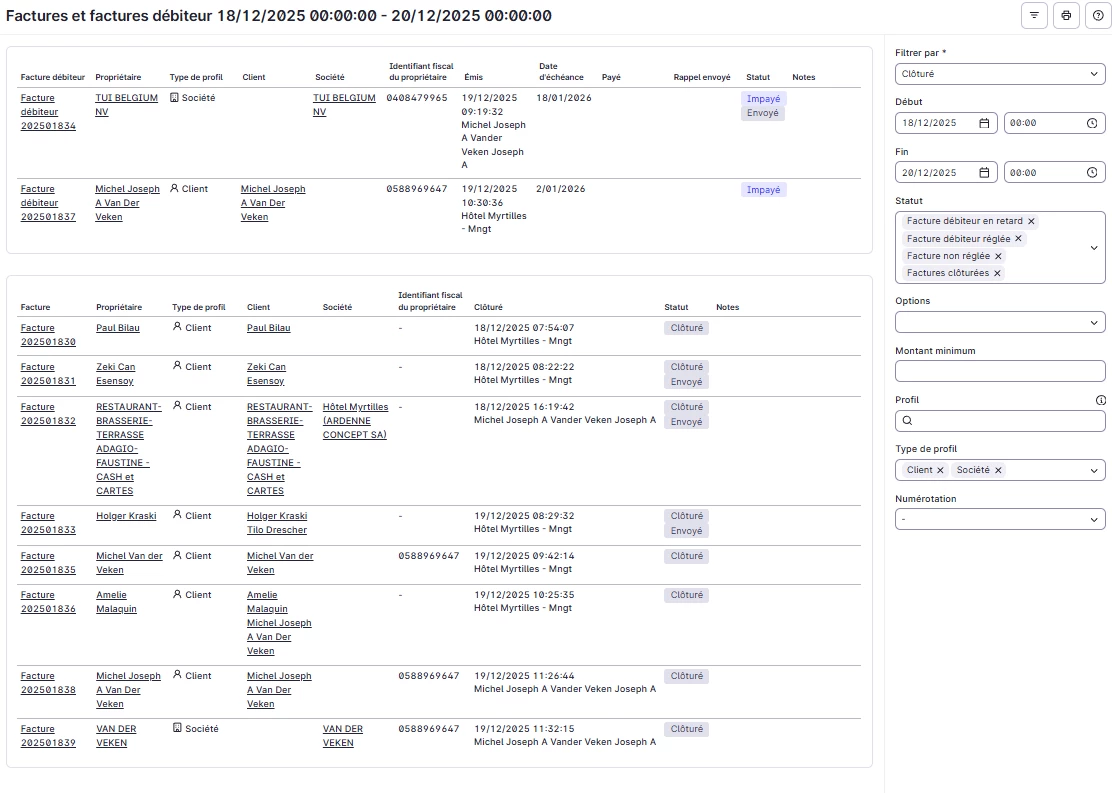Open the Options dropdown

pos(1000,322)
